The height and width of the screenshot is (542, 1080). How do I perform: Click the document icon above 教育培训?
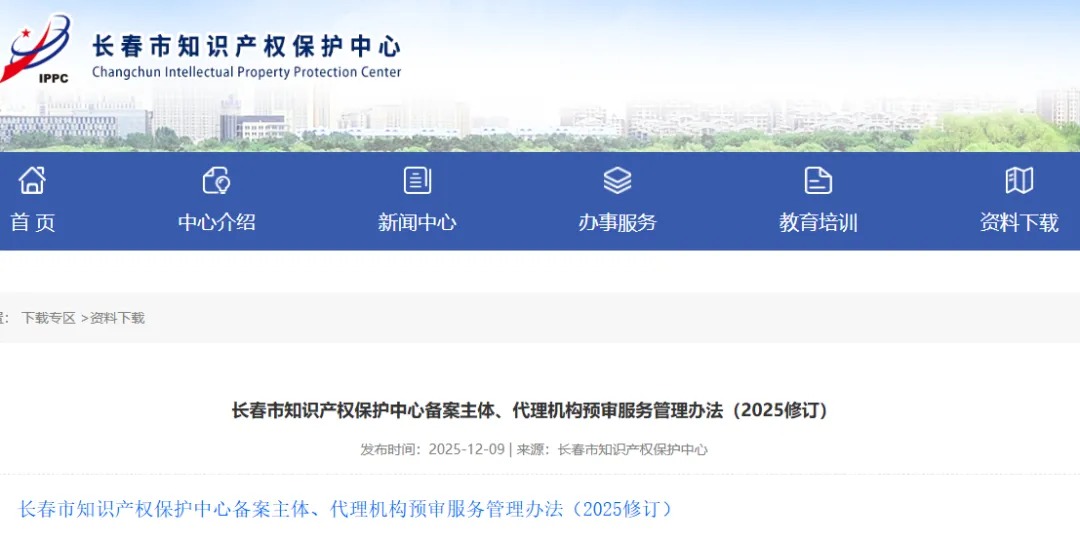click(818, 181)
